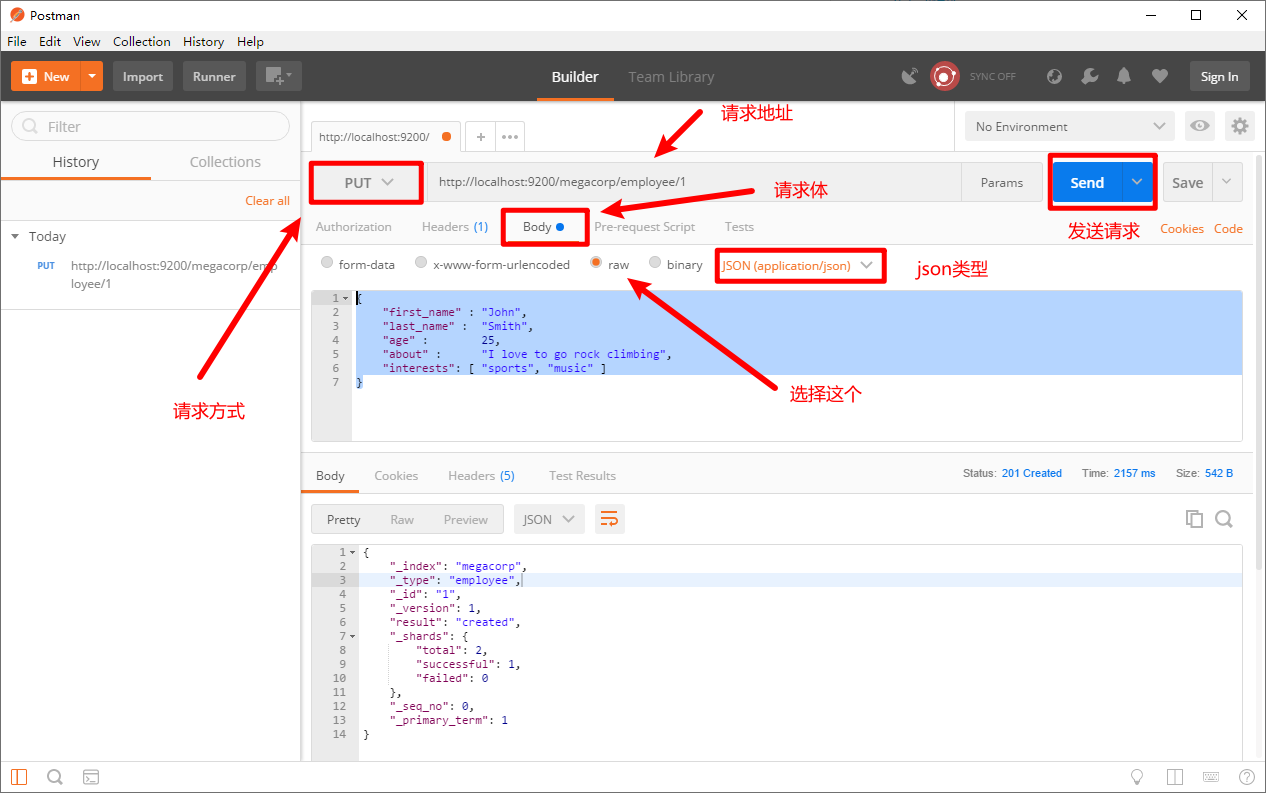The image size is (1266, 793).
Task: Open the environment quick look eye icon
Action: tap(1200, 126)
